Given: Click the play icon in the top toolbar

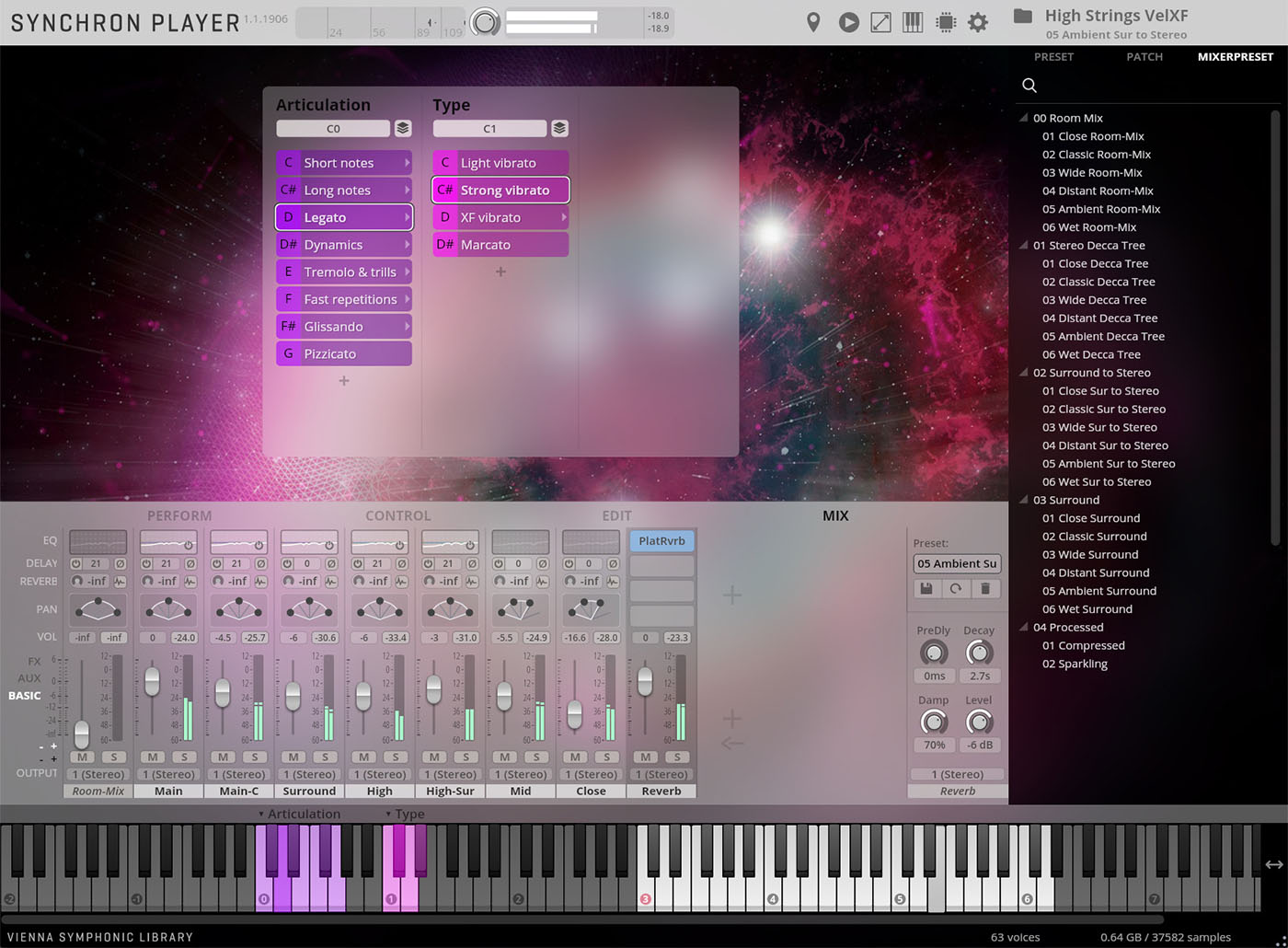Looking at the screenshot, I should pyautogui.click(x=848, y=21).
